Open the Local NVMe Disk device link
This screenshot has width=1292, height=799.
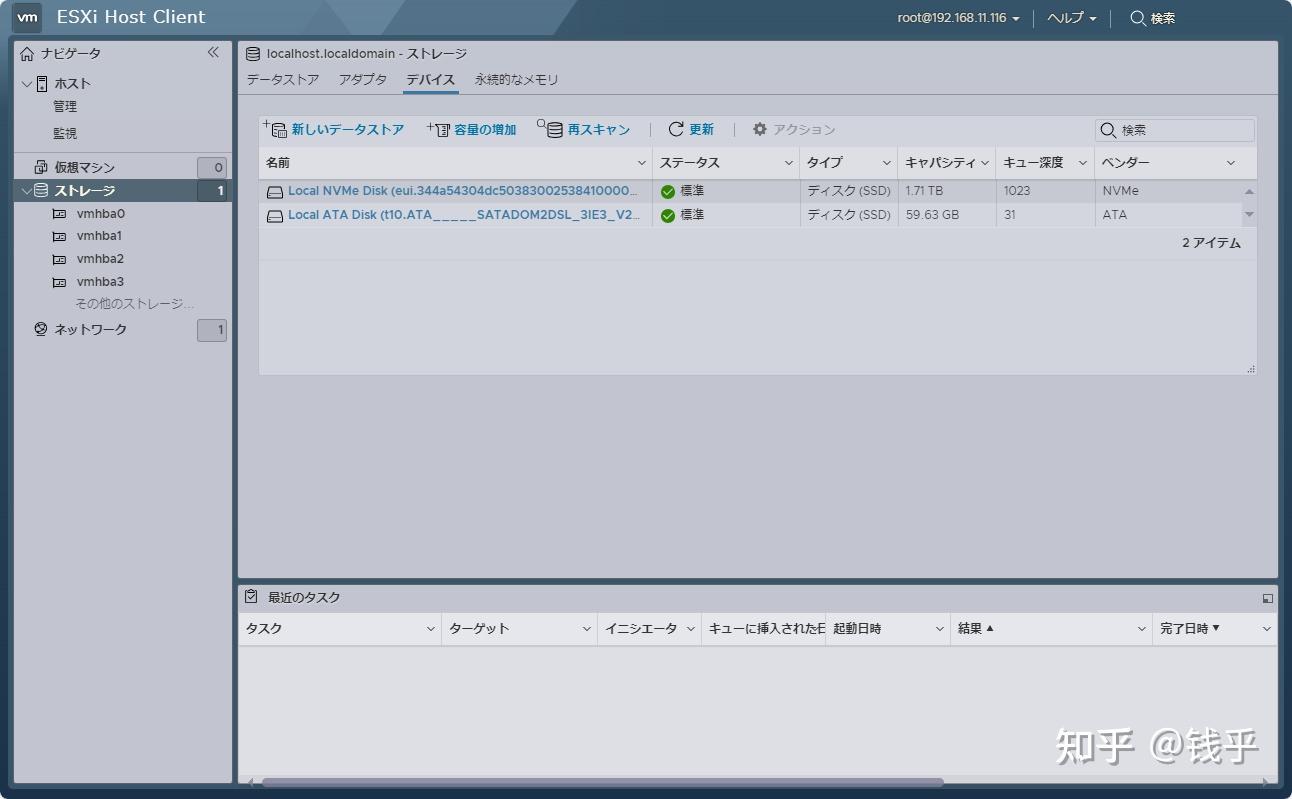tap(462, 191)
